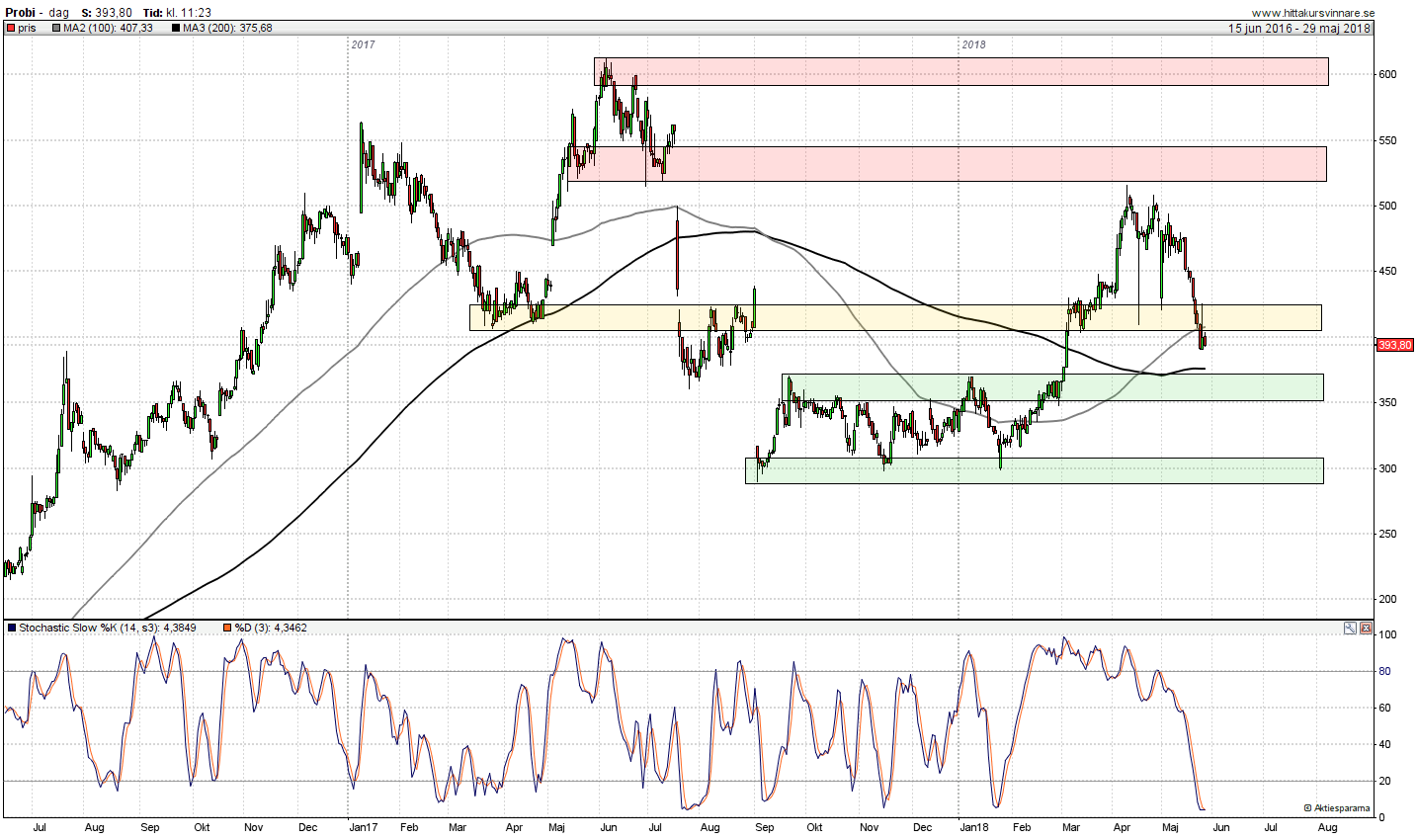Click the Probi chart title
This screenshot has width=1417, height=840.
click(x=21, y=13)
